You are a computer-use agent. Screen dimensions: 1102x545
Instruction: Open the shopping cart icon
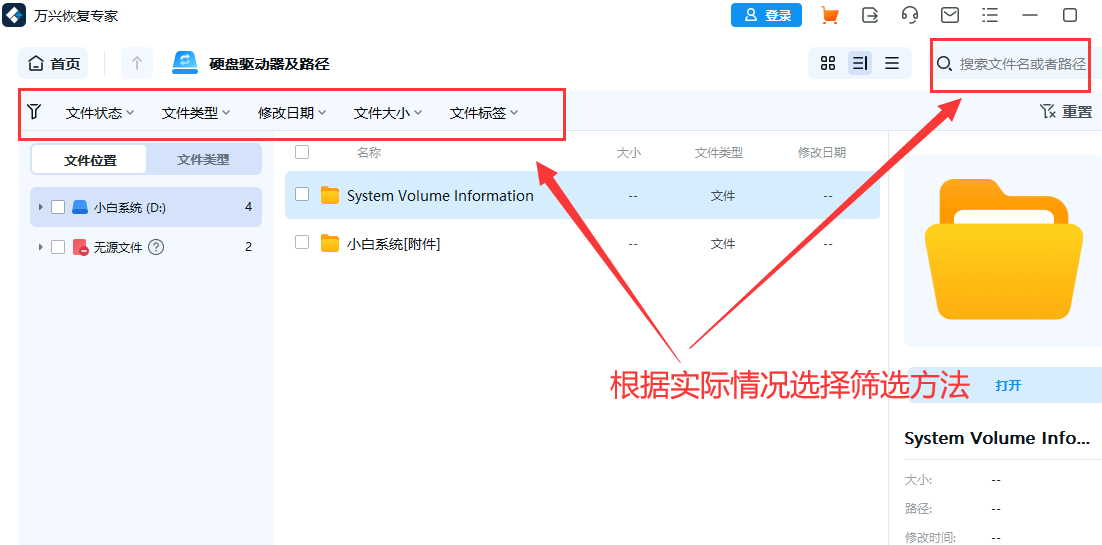click(x=830, y=15)
